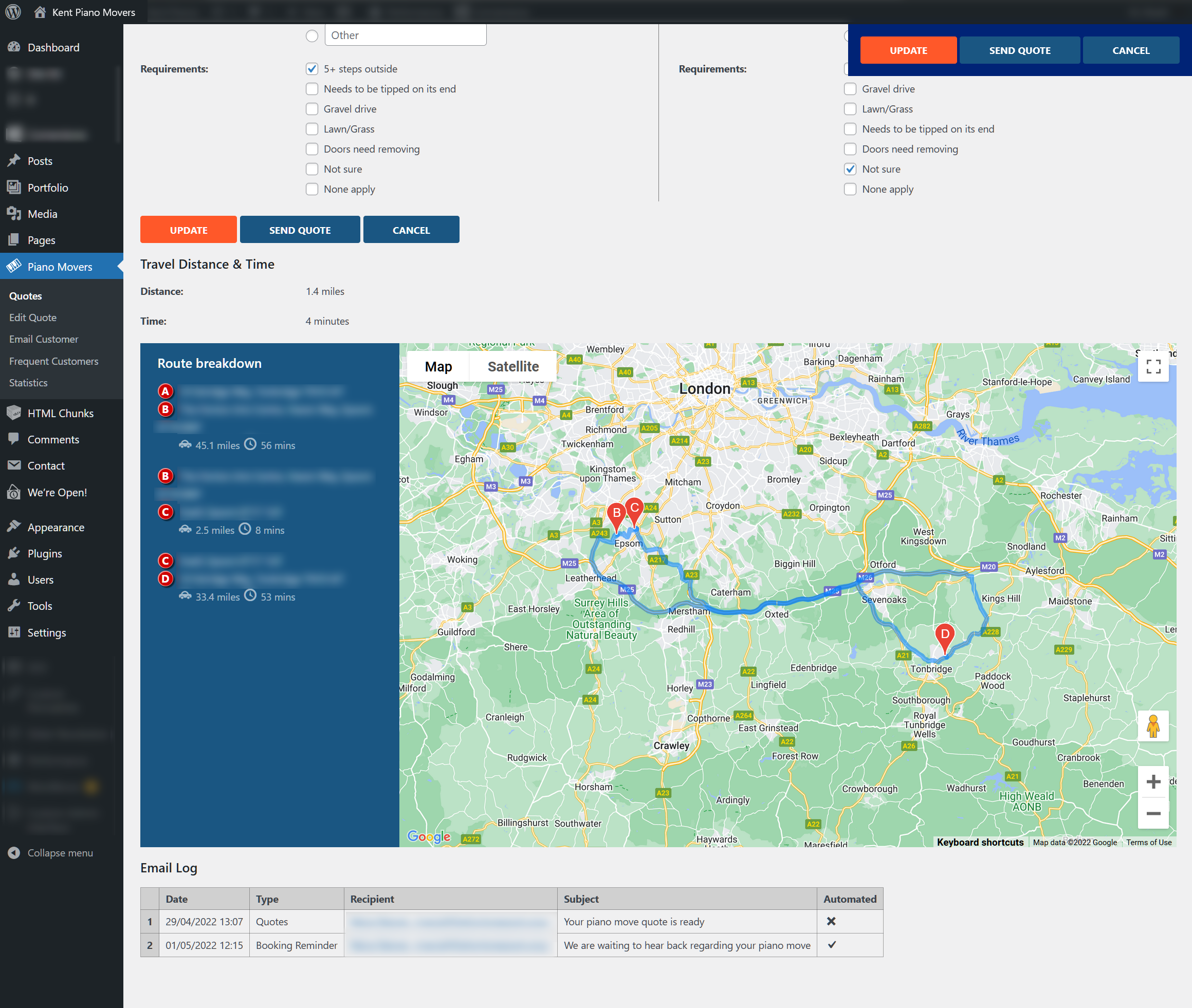Expand the Settings menu
Viewport: 1192px width, 1008px height.
coord(46,632)
